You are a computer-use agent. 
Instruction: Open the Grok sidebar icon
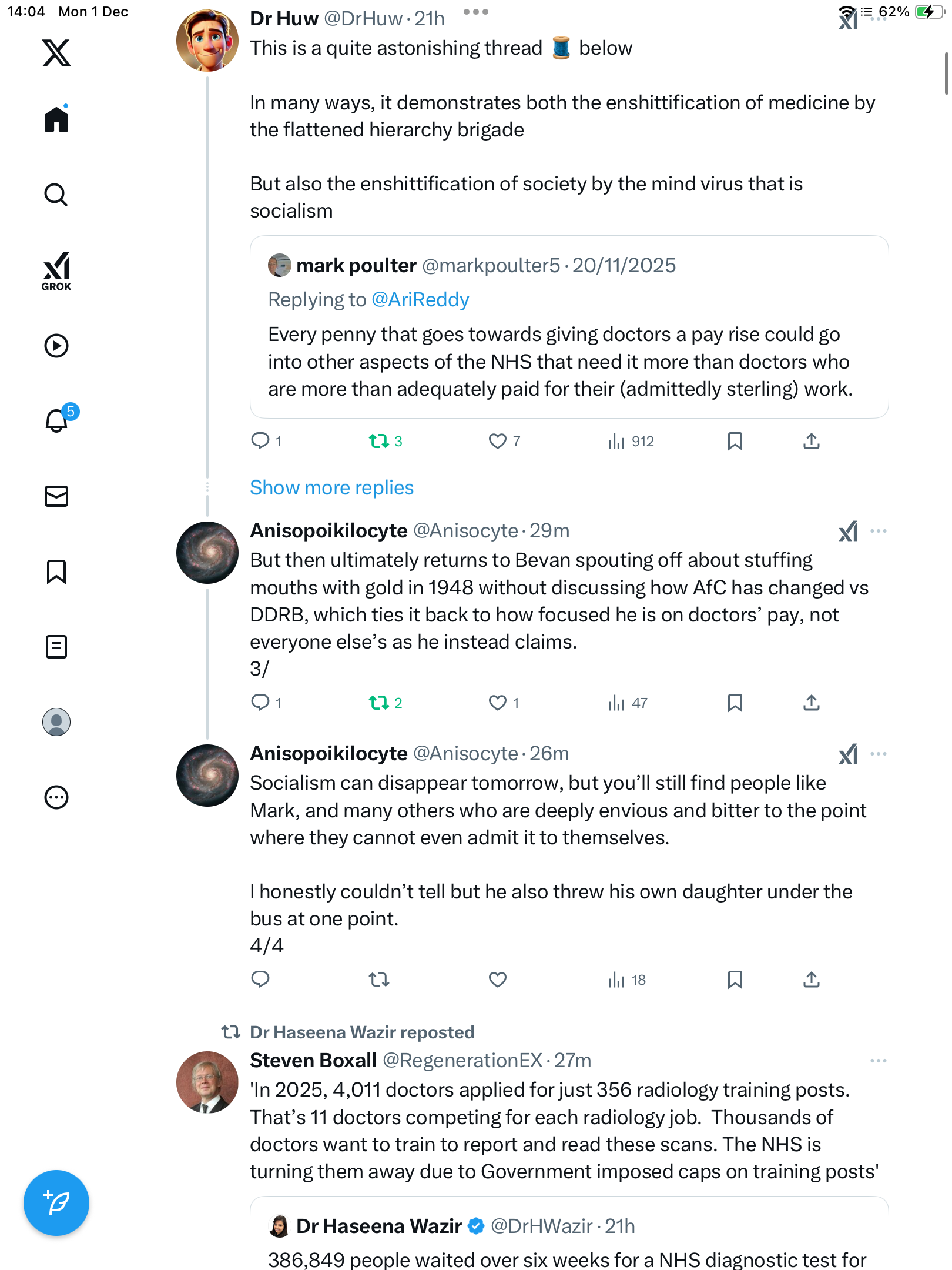click(56, 271)
